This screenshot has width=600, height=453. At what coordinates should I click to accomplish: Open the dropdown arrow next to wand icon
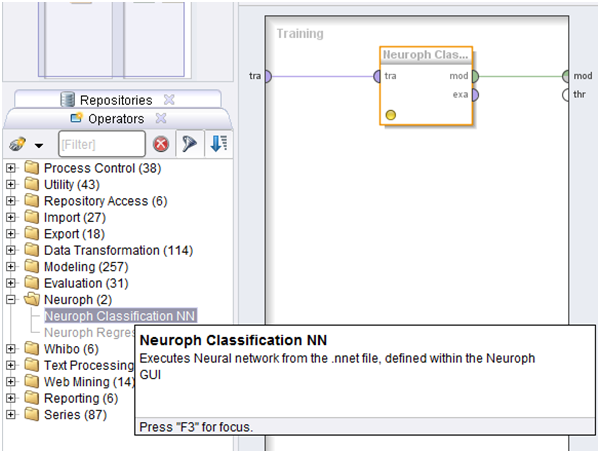tap(38, 147)
